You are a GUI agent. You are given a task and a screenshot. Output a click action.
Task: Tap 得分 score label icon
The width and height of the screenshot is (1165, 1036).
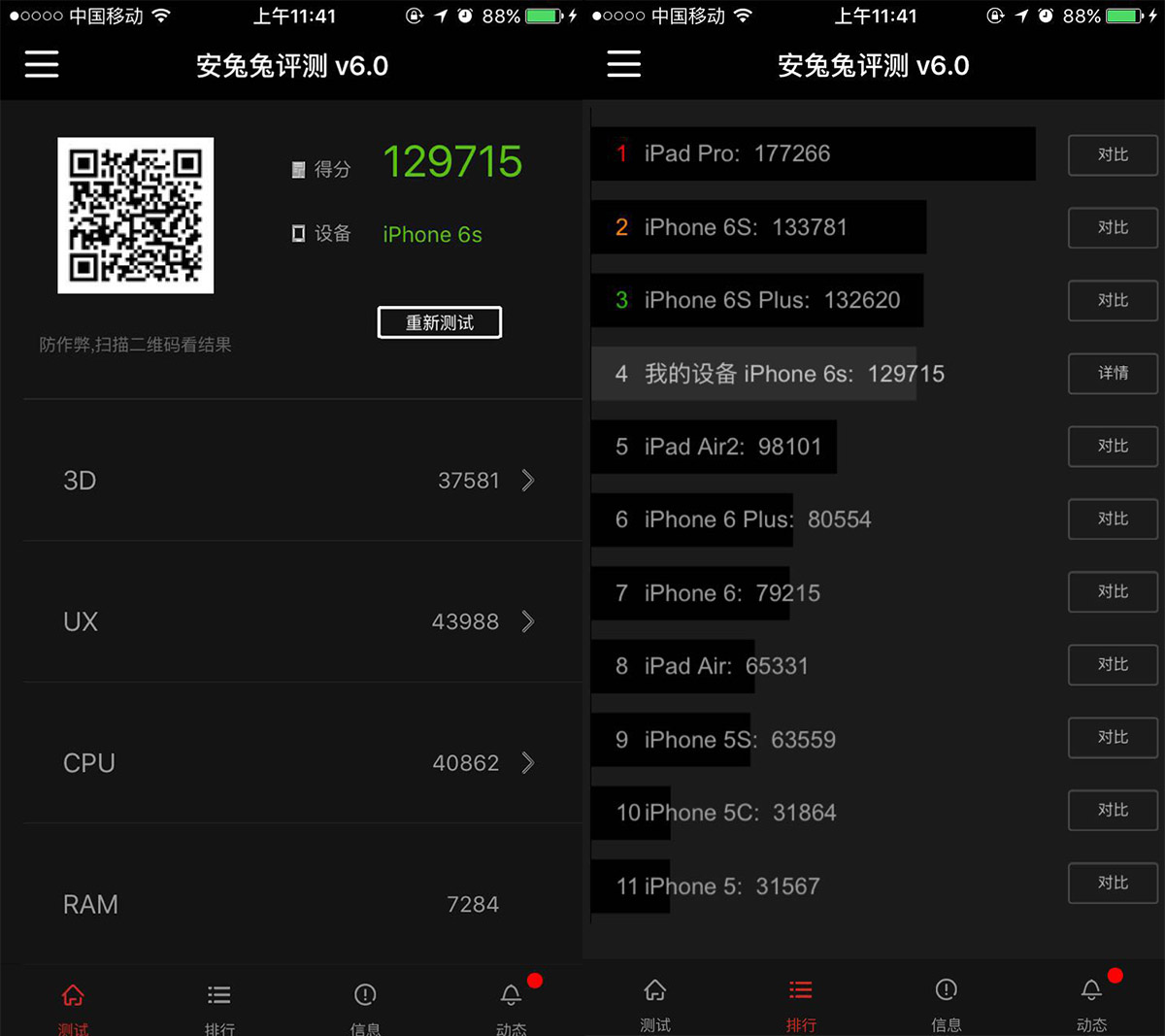pos(299,170)
